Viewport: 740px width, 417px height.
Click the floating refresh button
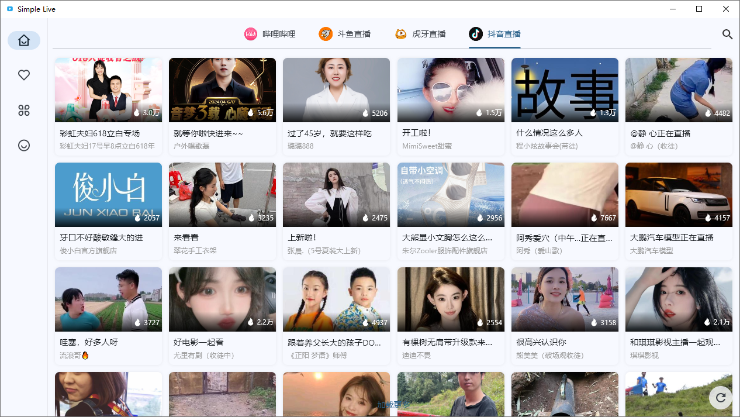click(721, 397)
